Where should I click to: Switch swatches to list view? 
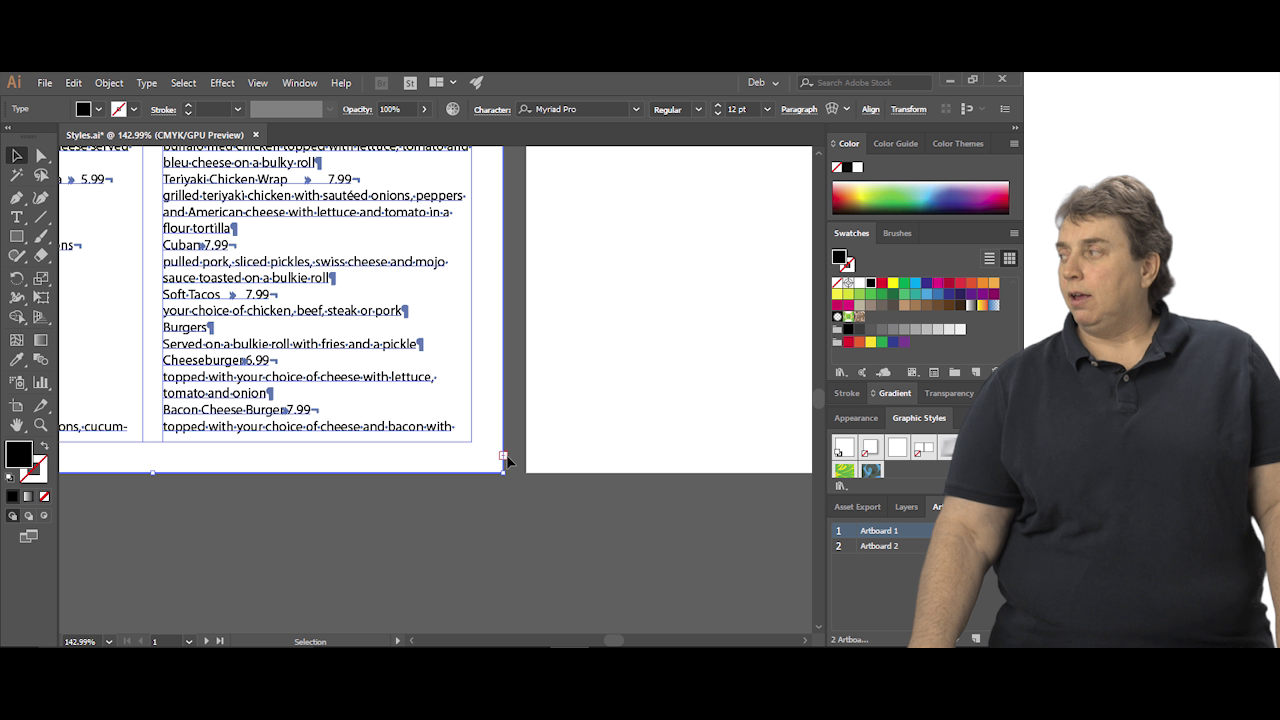pyautogui.click(x=990, y=258)
